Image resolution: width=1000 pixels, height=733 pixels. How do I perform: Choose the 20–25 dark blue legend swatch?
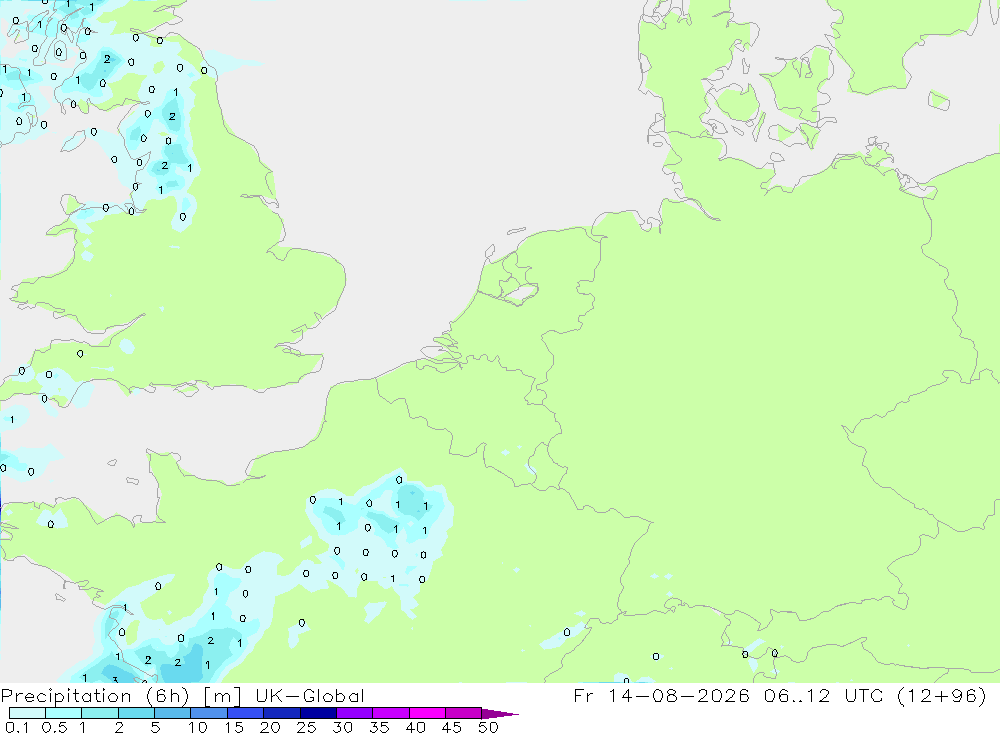click(282, 713)
